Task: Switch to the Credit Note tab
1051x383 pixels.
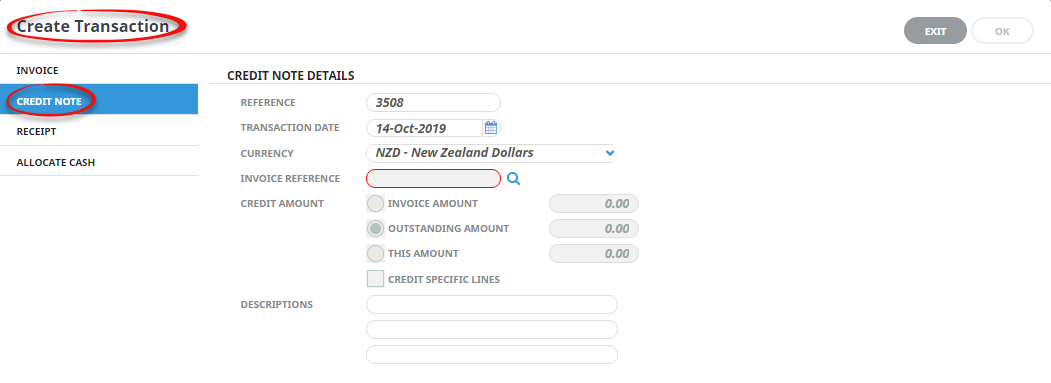Action: 99,99
